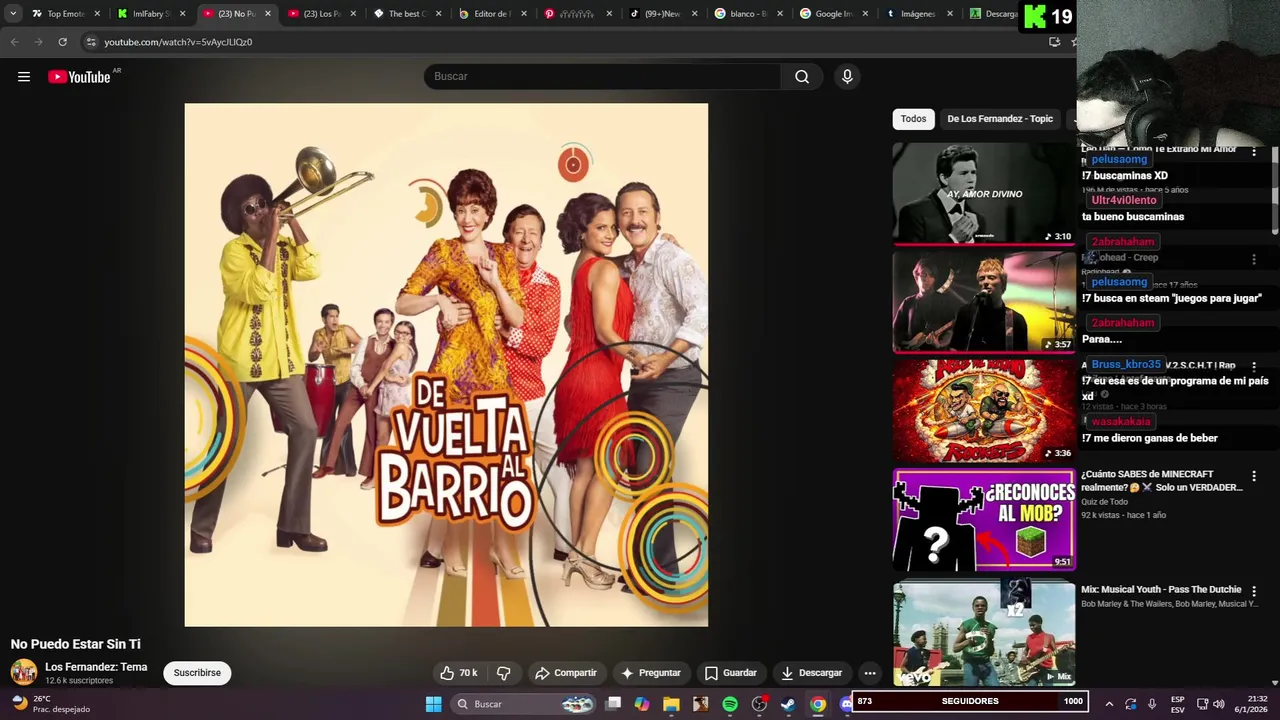Open ¿Reconoces al mob? Minecraft thumbnail
This screenshot has height=720, width=1280.
984,520
